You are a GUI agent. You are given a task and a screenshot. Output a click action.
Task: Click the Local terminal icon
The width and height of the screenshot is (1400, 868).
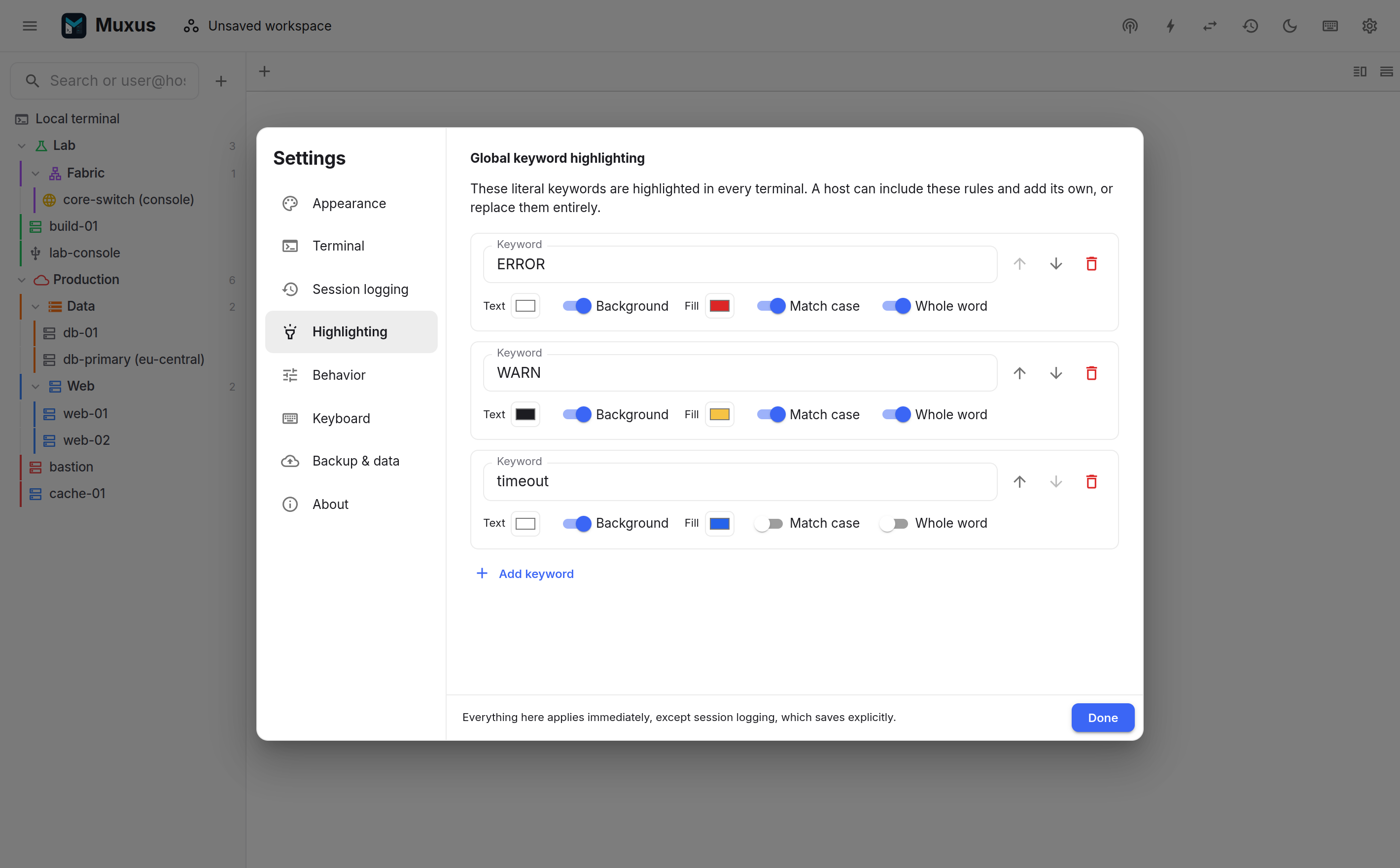pos(22,119)
